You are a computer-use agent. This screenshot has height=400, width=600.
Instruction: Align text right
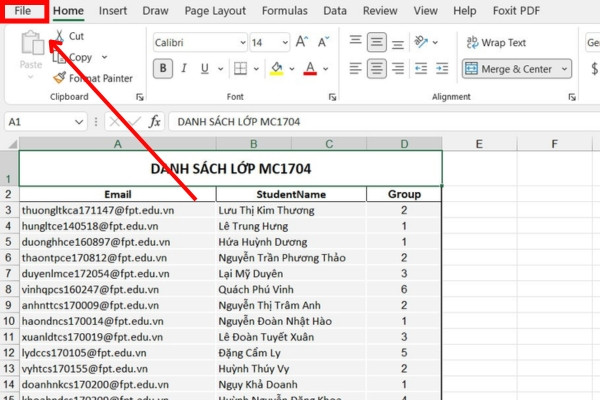[x=398, y=69]
